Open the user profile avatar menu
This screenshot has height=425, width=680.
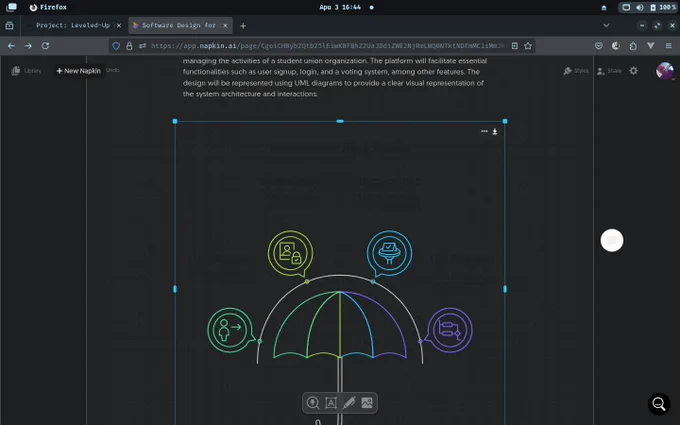coord(664,71)
